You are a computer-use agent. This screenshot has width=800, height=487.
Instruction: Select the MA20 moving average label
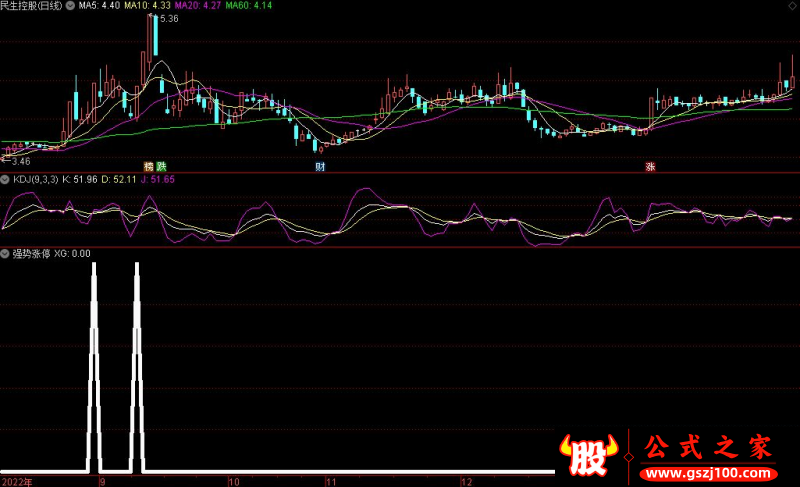199,6
